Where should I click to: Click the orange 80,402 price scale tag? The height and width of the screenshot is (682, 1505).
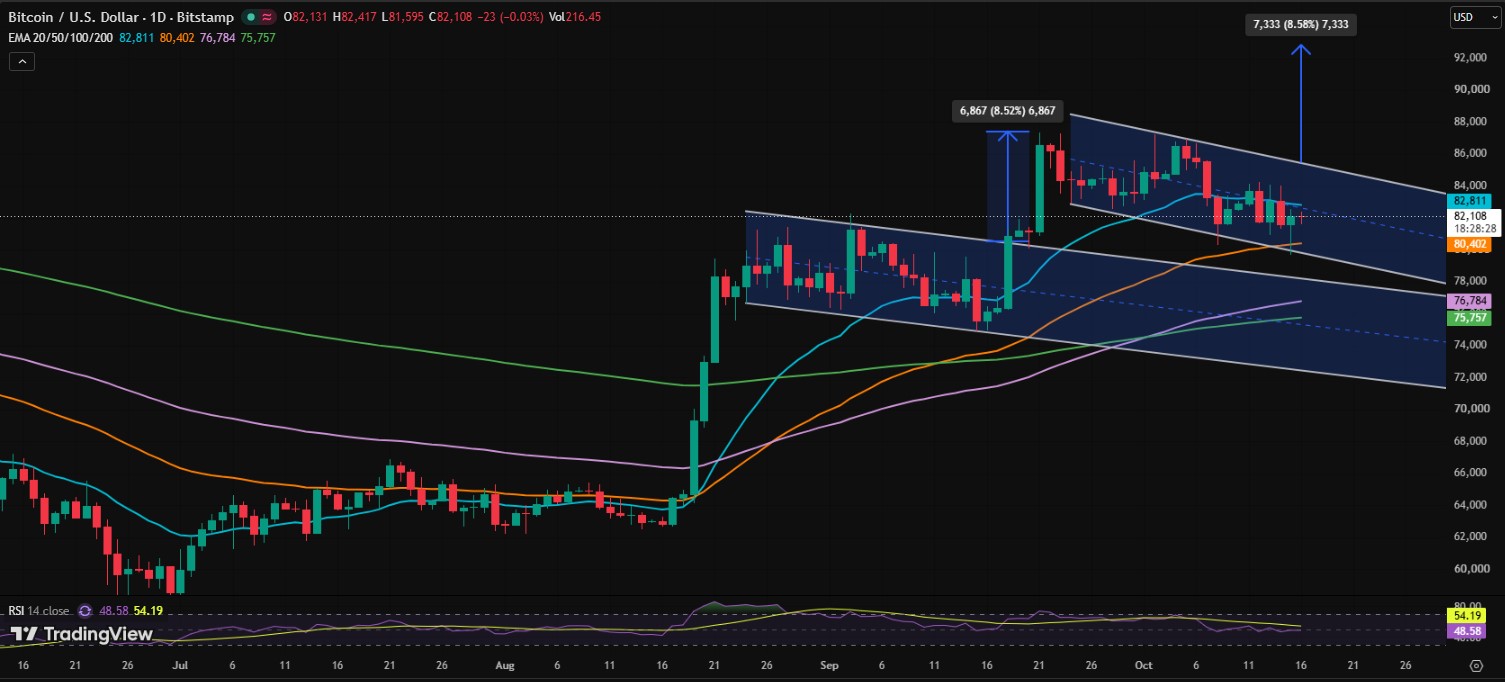click(1471, 244)
